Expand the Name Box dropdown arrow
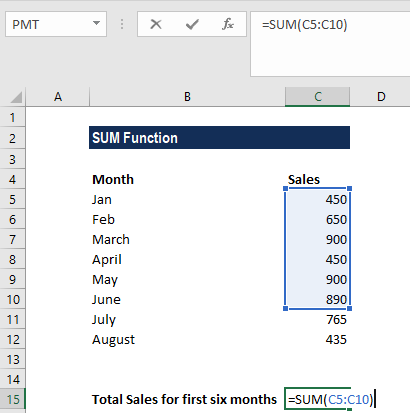The image size is (410, 413). pos(96,23)
